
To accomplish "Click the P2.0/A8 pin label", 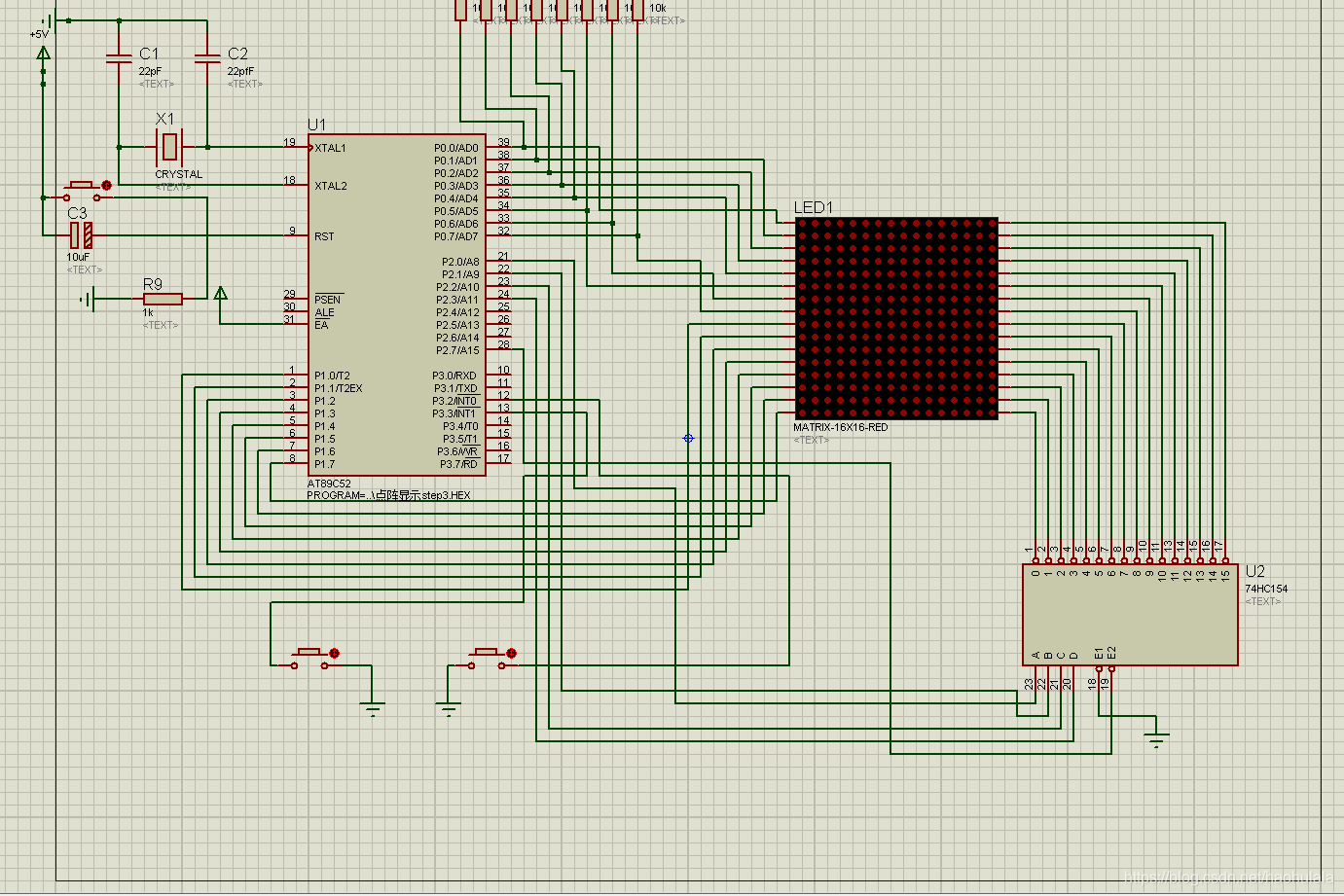I will (x=460, y=262).
